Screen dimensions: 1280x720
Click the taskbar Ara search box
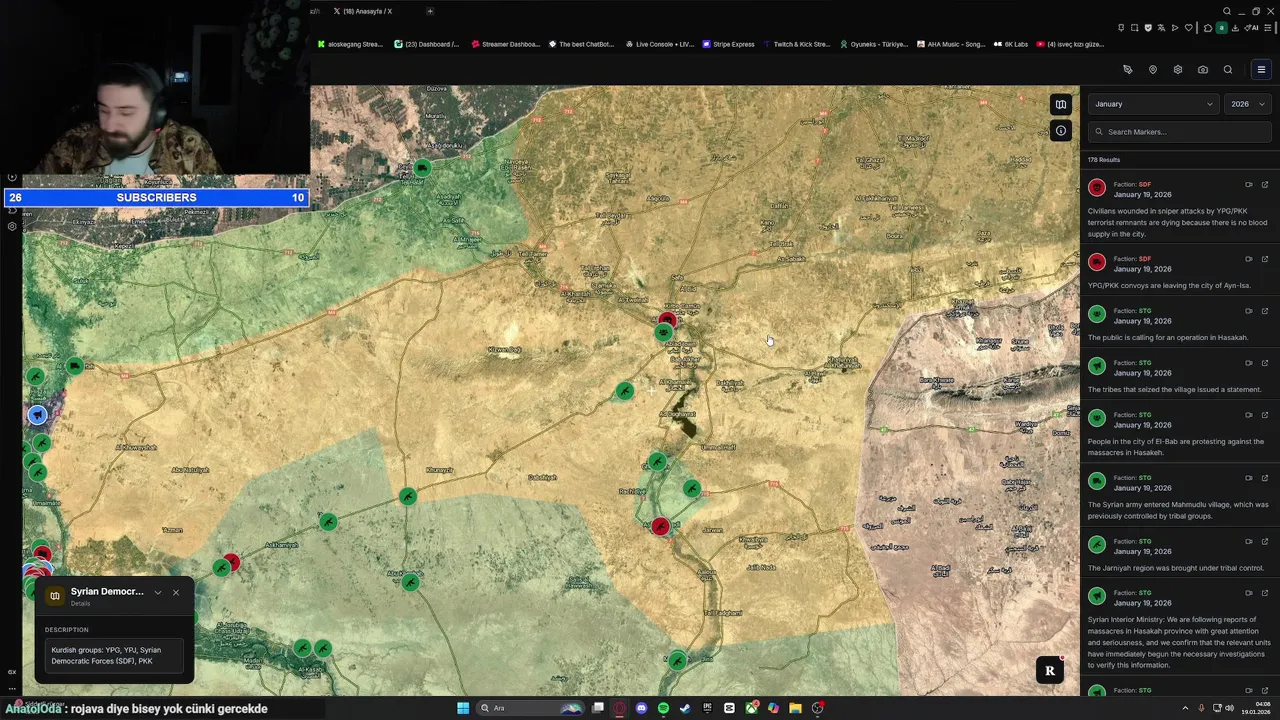[531, 708]
